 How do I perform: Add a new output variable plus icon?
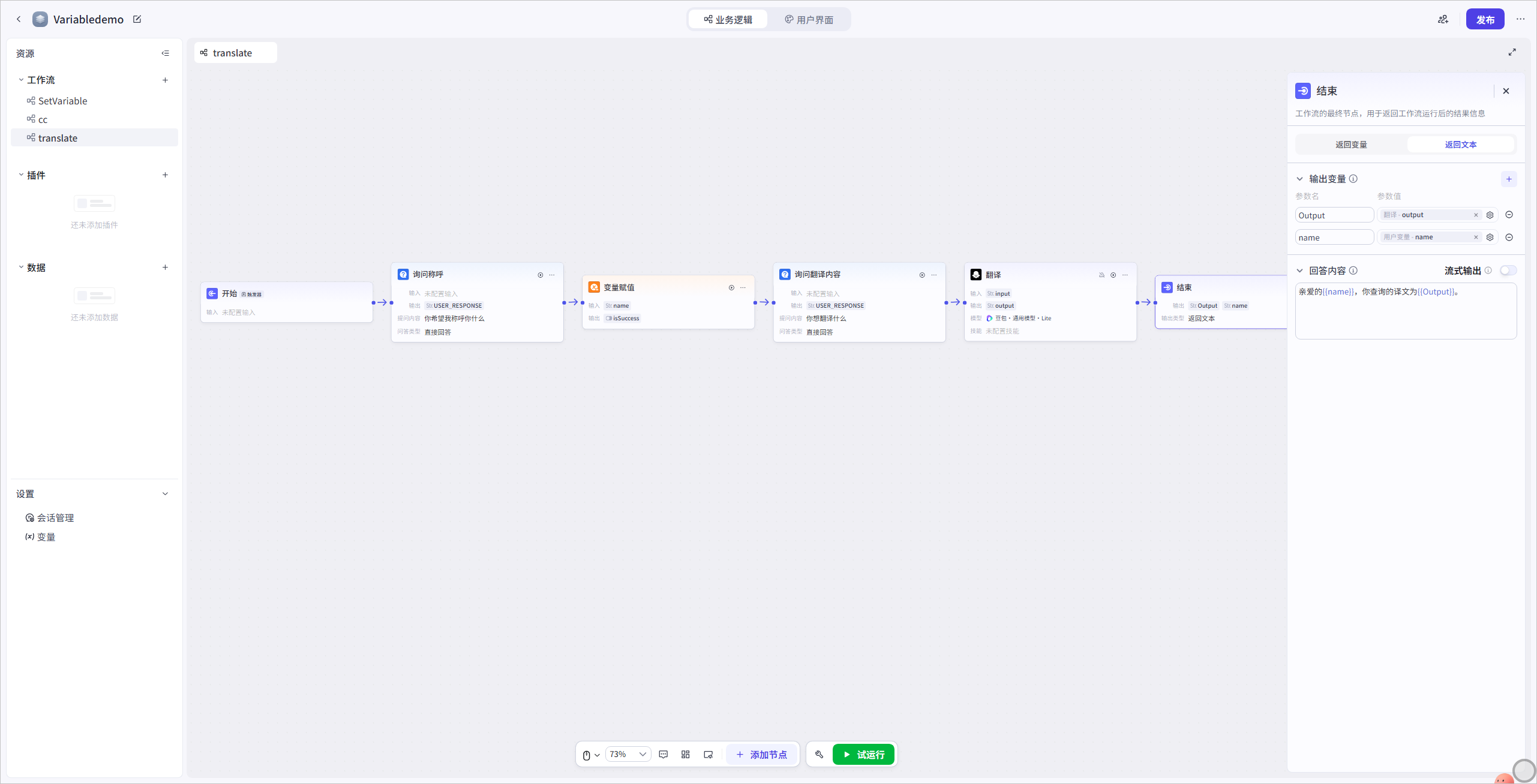coord(1509,179)
